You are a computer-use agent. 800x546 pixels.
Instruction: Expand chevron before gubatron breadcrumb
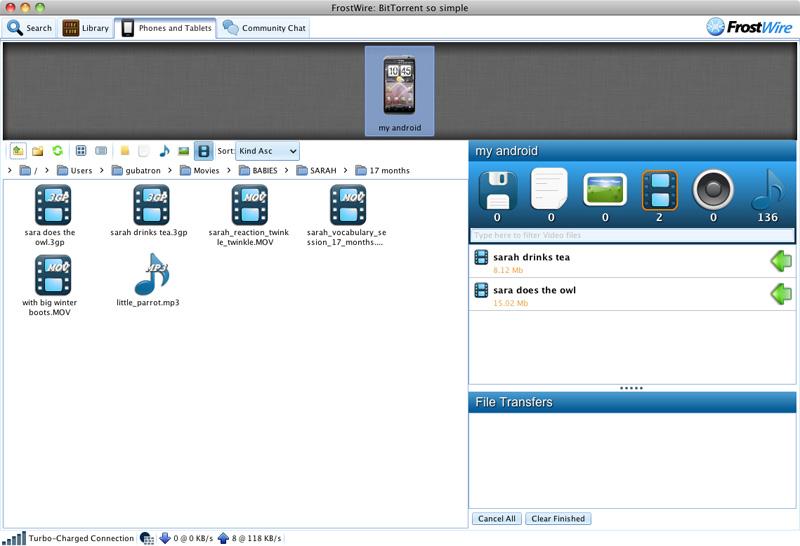tap(102, 170)
